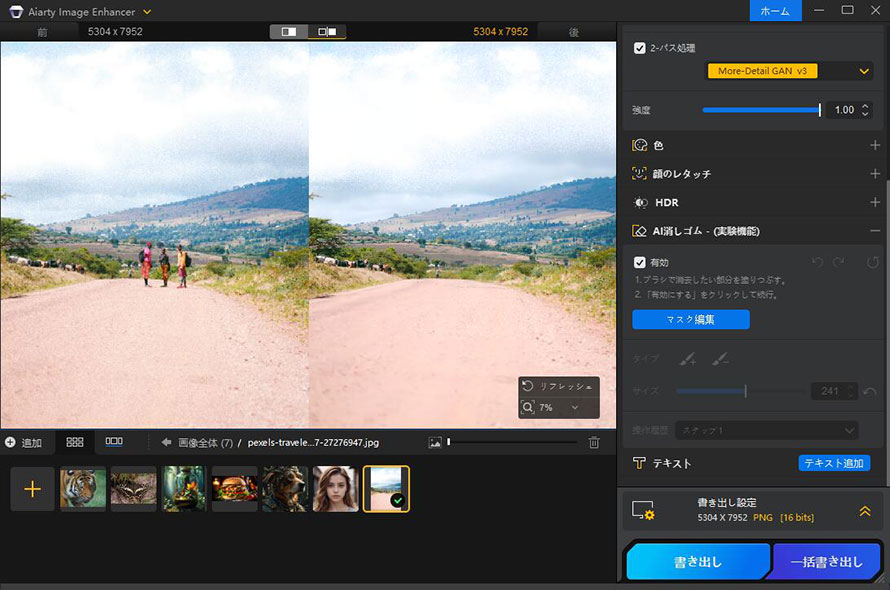Switch to grid thumbnail view icon
This screenshot has width=890, height=590.
tap(75, 441)
